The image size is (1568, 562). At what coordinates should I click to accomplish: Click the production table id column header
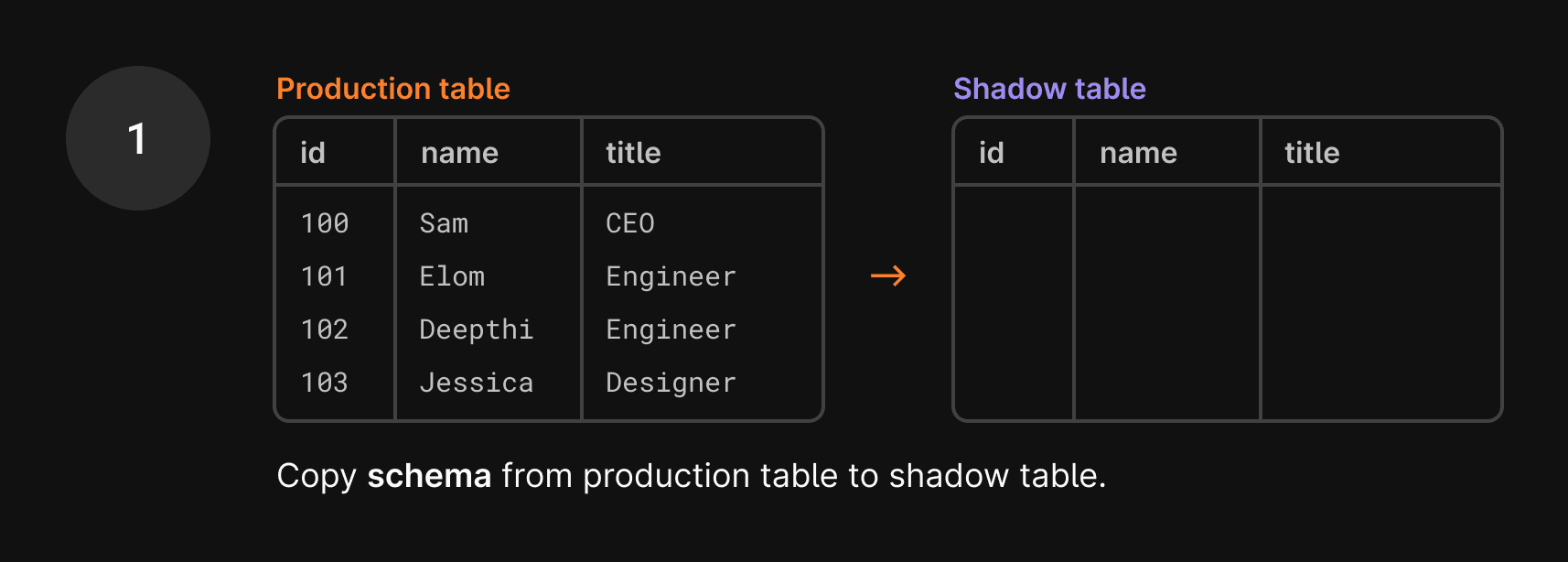313,153
